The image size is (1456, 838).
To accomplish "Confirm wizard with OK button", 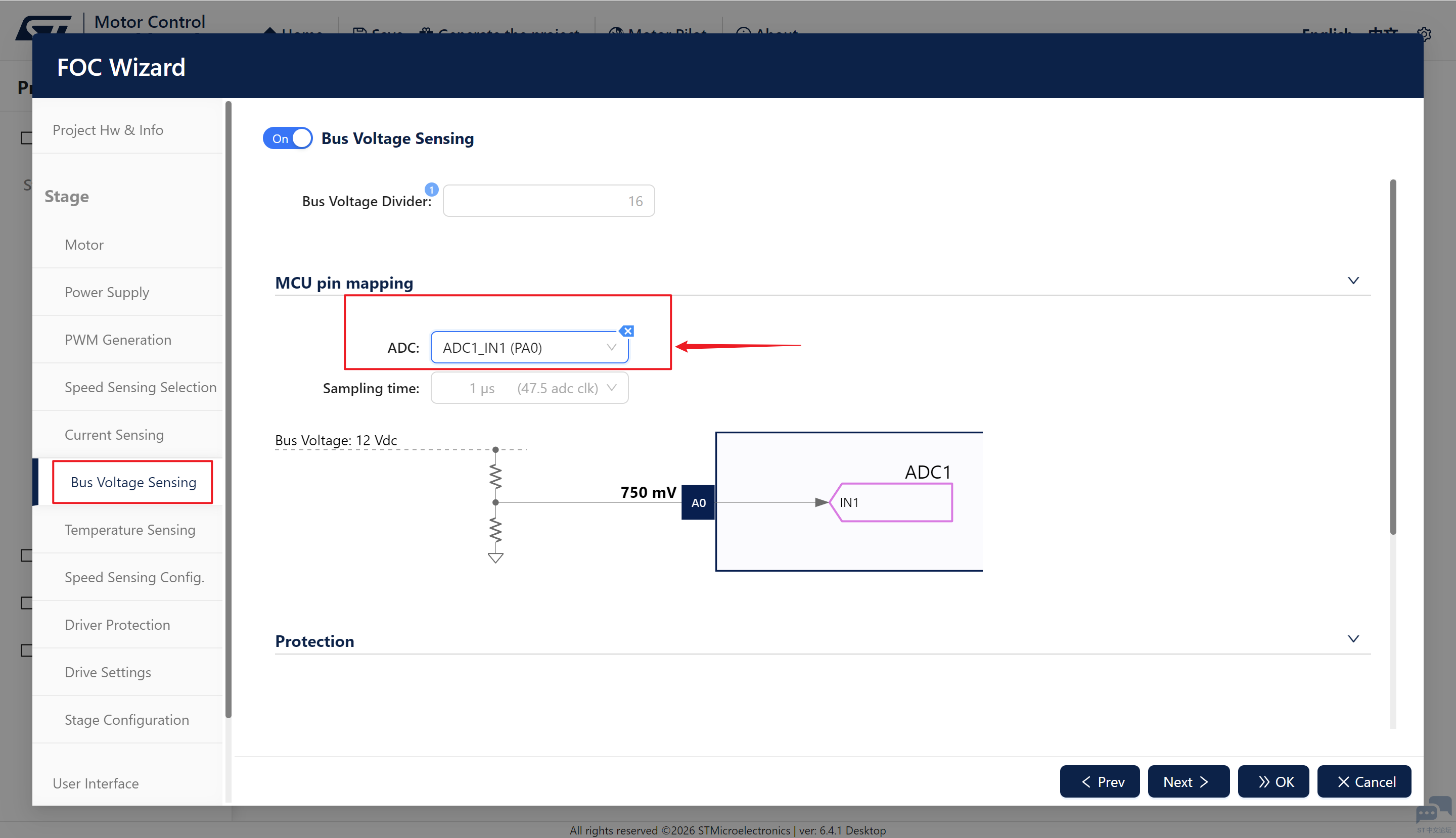I will (x=1273, y=781).
